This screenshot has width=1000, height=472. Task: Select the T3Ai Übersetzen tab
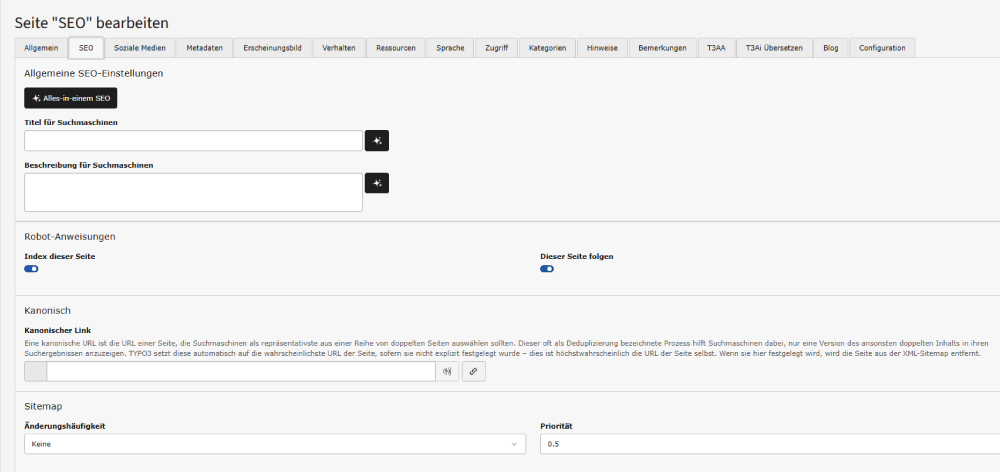(774, 48)
